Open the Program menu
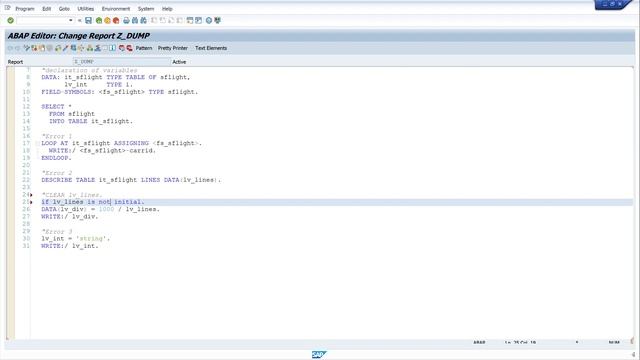Image resolution: width=640 pixels, height=360 pixels. 25,9
